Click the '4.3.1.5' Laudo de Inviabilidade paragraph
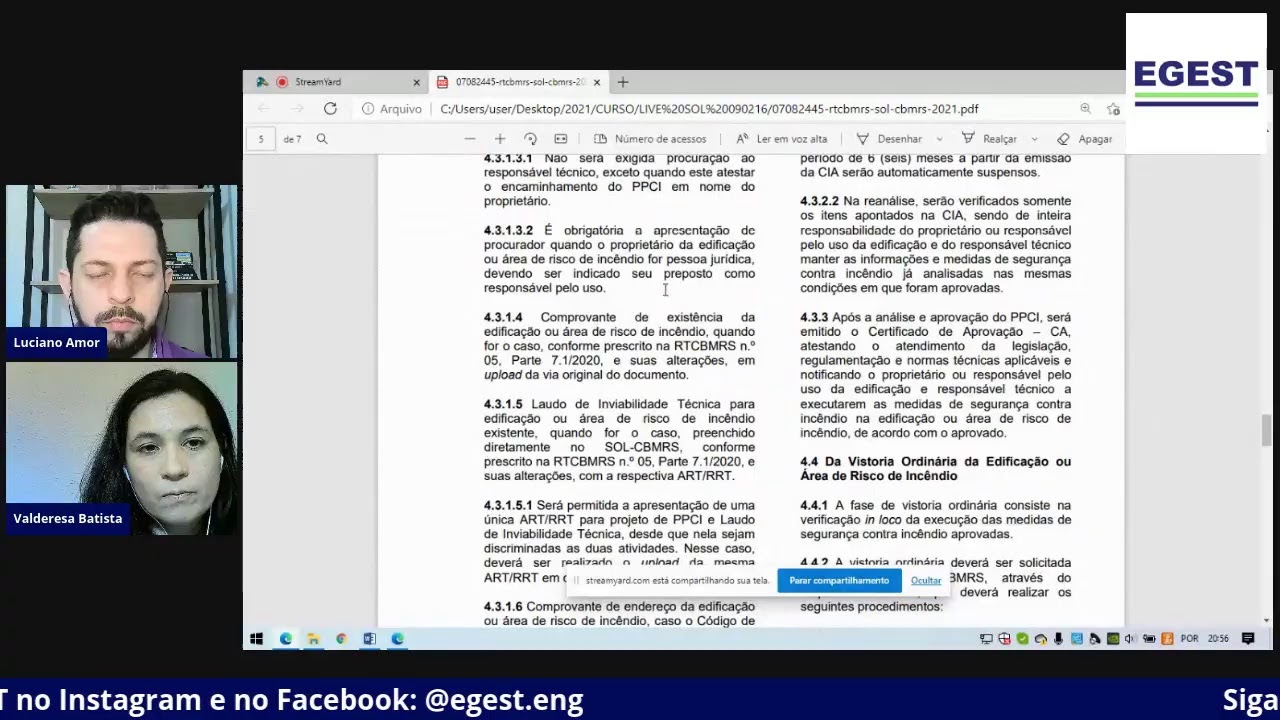Image resolution: width=1280 pixels, height=720 pixels. pos(619,440)
